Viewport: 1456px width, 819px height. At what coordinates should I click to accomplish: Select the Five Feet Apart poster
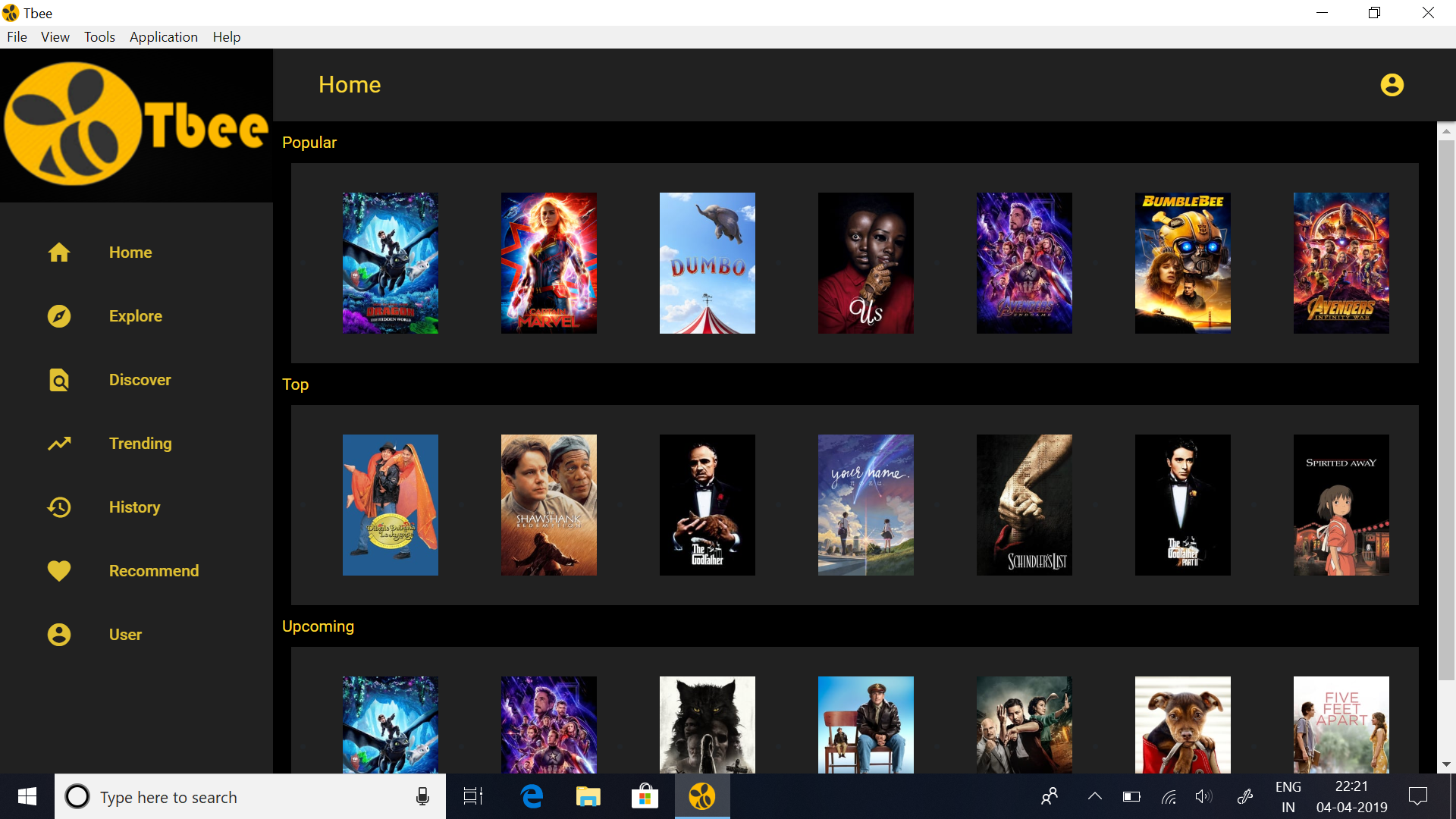1341,725
